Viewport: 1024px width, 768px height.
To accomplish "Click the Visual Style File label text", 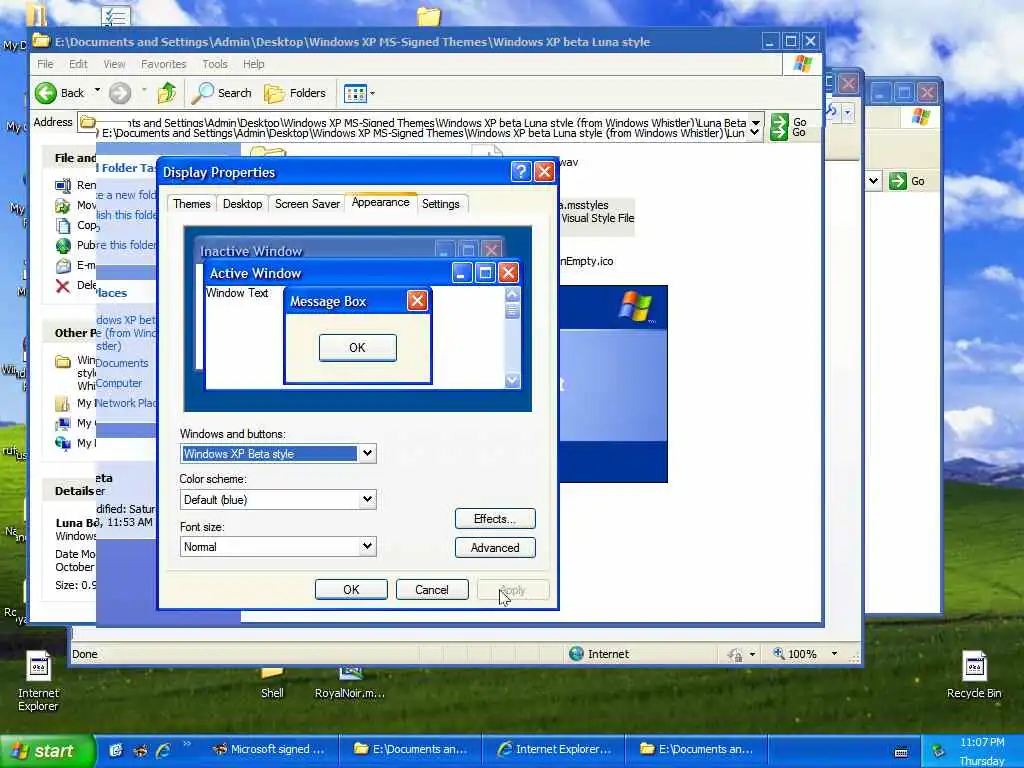I will (598, 218).
